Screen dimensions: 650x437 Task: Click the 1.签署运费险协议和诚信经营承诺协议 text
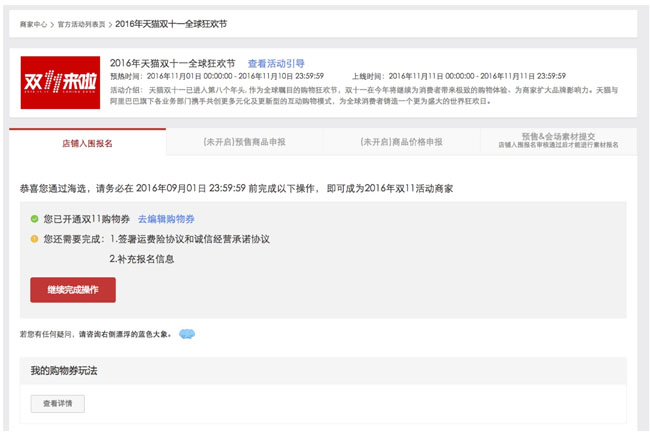190,239
